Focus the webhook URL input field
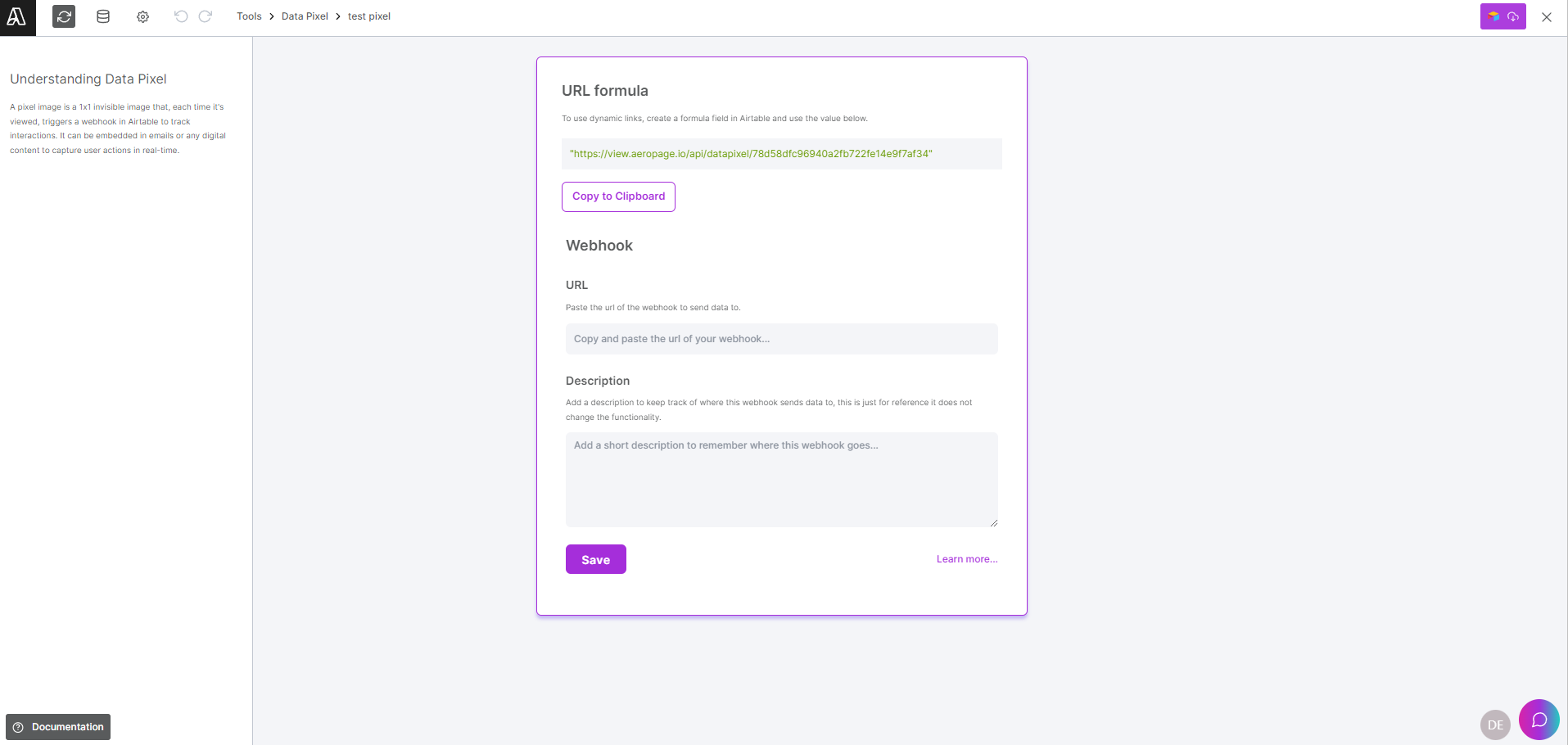The image size is (1568, 745). [781, 339]
